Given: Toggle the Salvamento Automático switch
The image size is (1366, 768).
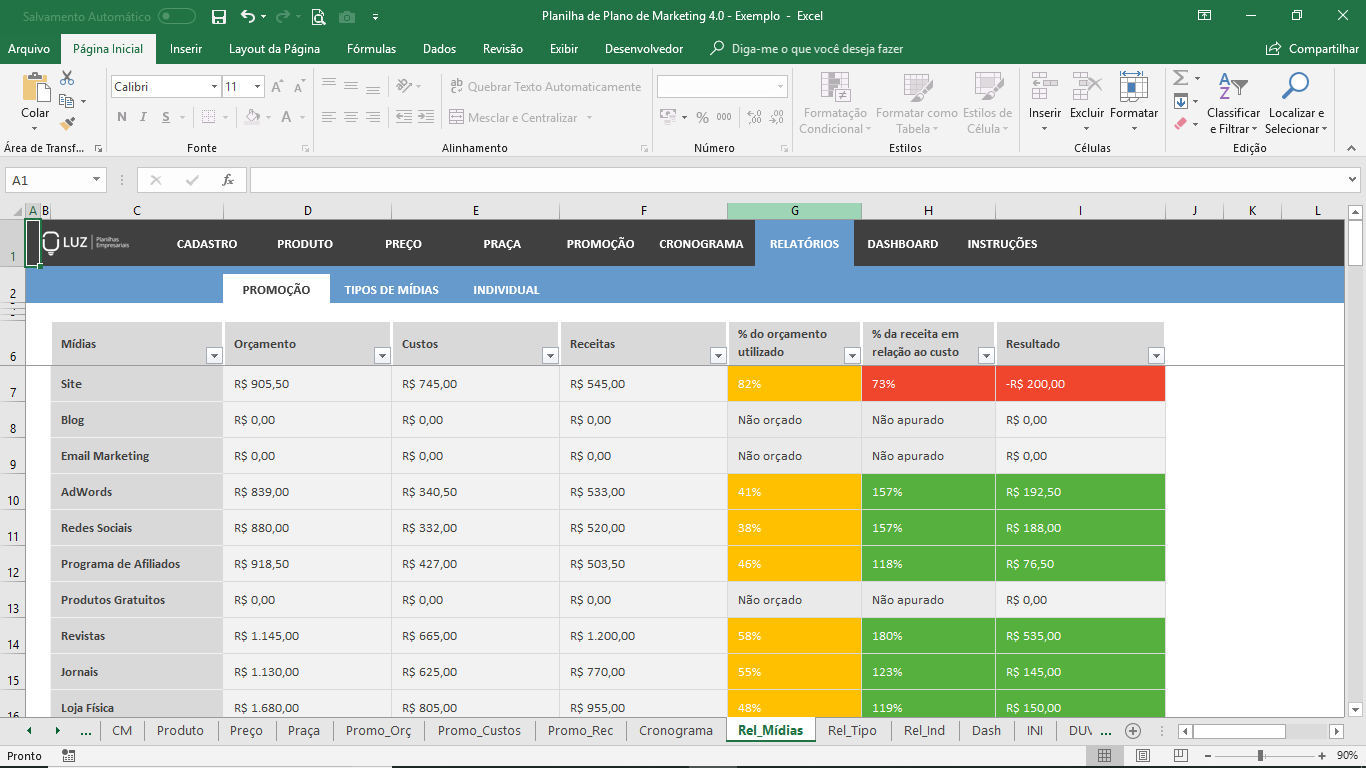Looking at the screenshot, I should 177,17.
